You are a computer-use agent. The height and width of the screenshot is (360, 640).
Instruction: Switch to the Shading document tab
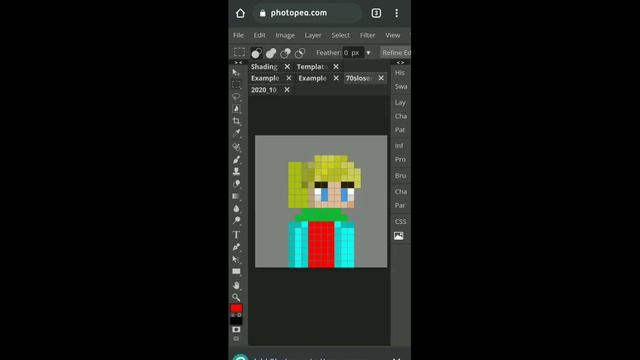pos(264,67)
